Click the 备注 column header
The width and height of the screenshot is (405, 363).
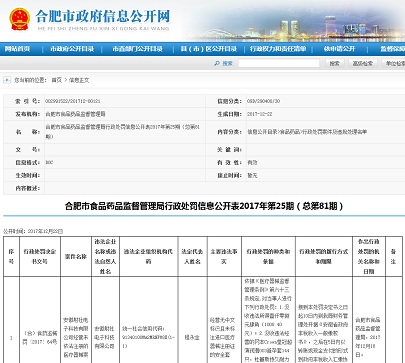coord(393,256)
